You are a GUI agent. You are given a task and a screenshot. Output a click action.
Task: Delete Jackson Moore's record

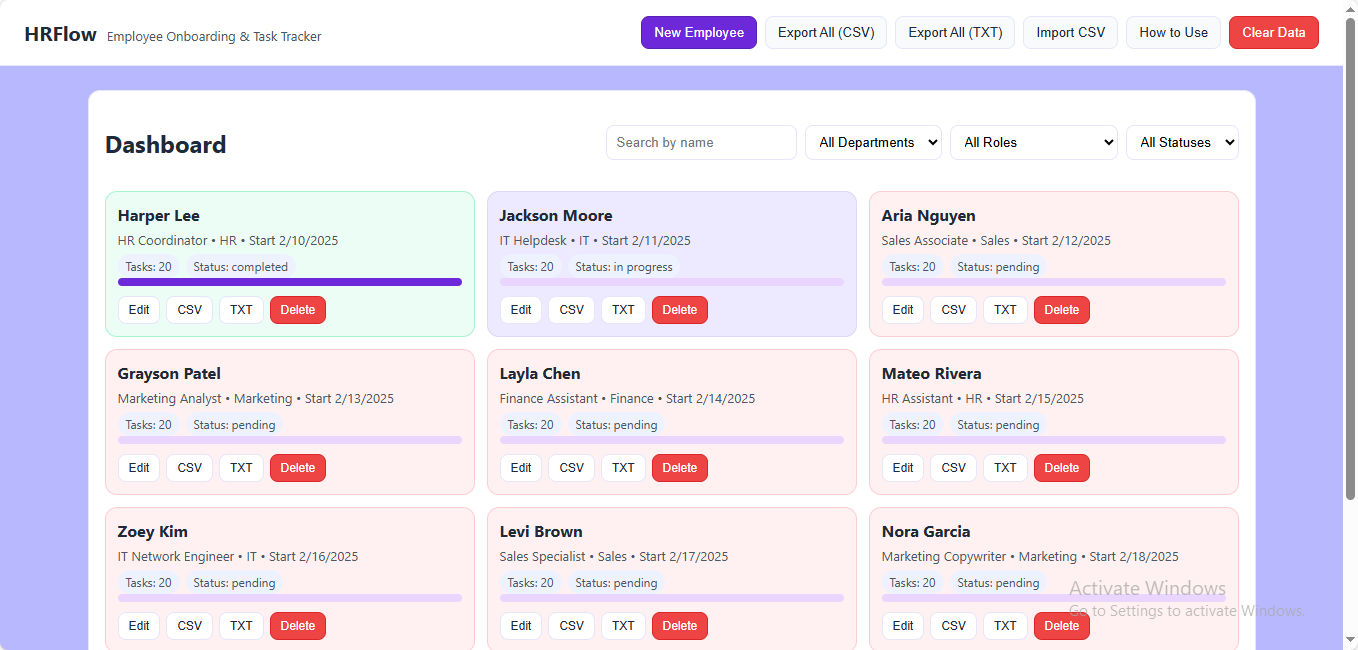pos(679,310)
